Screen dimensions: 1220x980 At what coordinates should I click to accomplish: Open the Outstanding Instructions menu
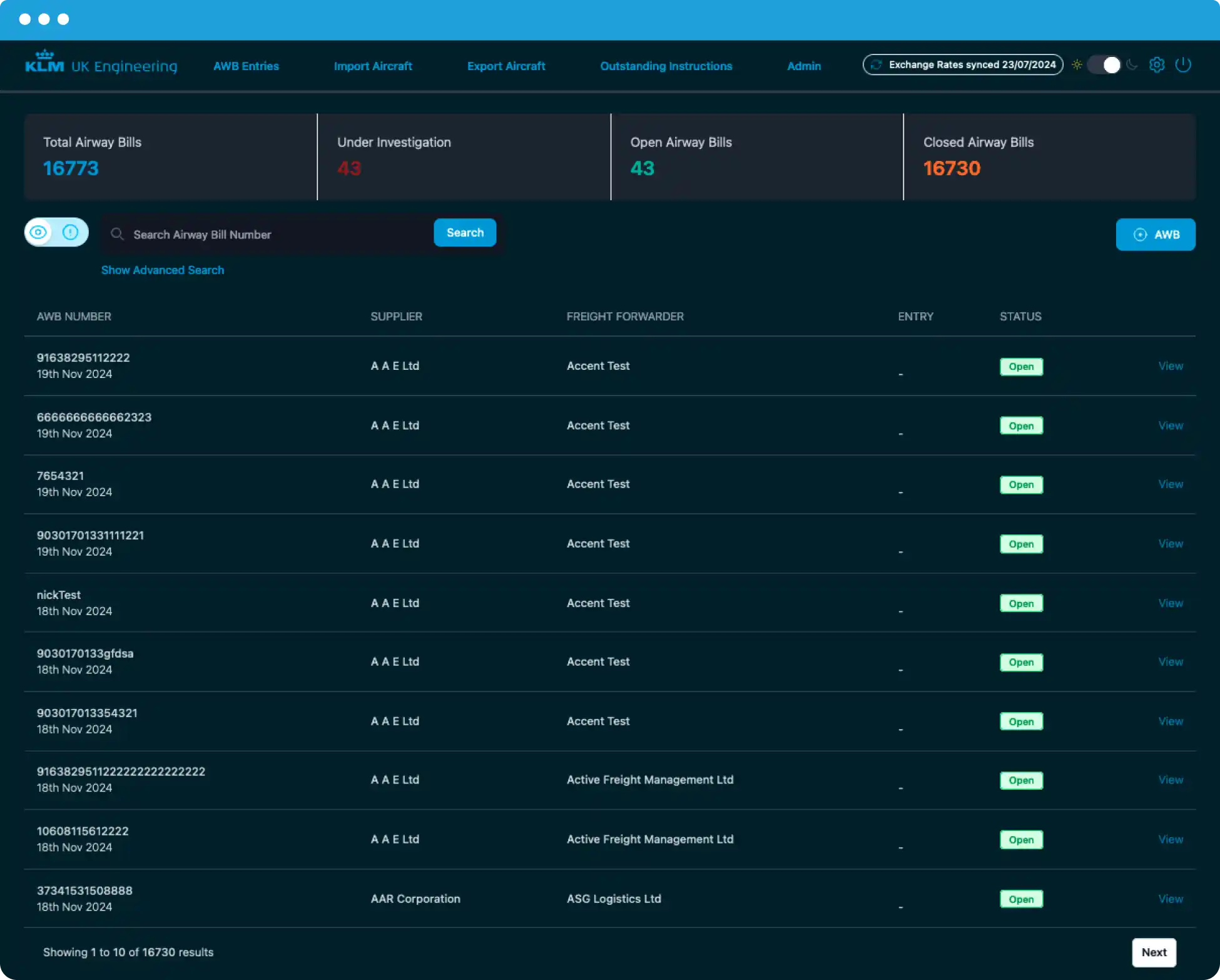pos(666,66)
